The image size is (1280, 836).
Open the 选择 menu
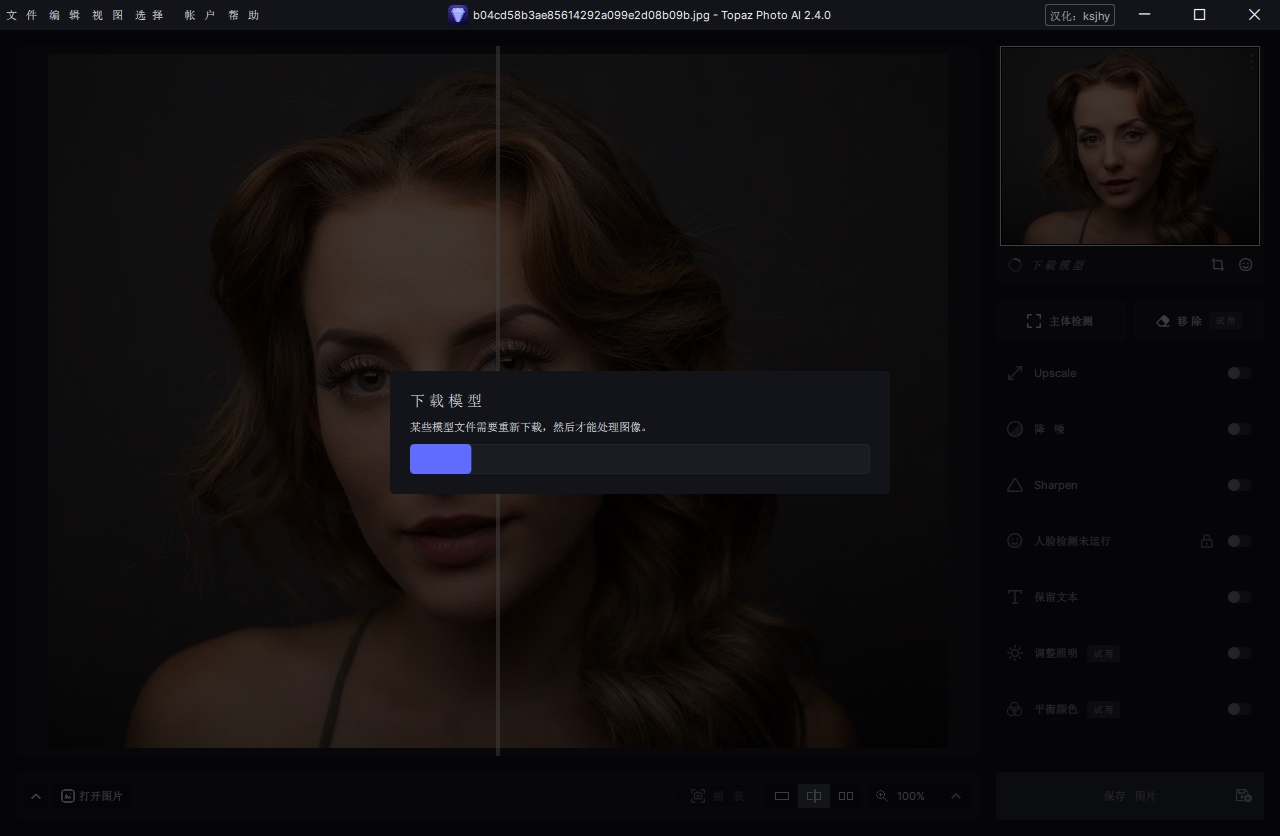coord(149,15)
